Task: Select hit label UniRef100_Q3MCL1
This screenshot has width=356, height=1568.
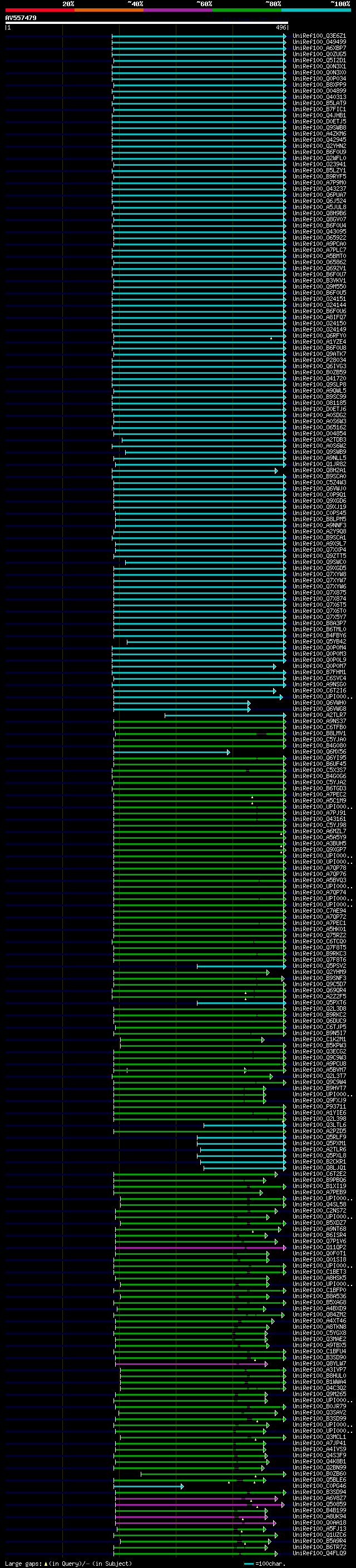Action: [x=319, y=1437]
